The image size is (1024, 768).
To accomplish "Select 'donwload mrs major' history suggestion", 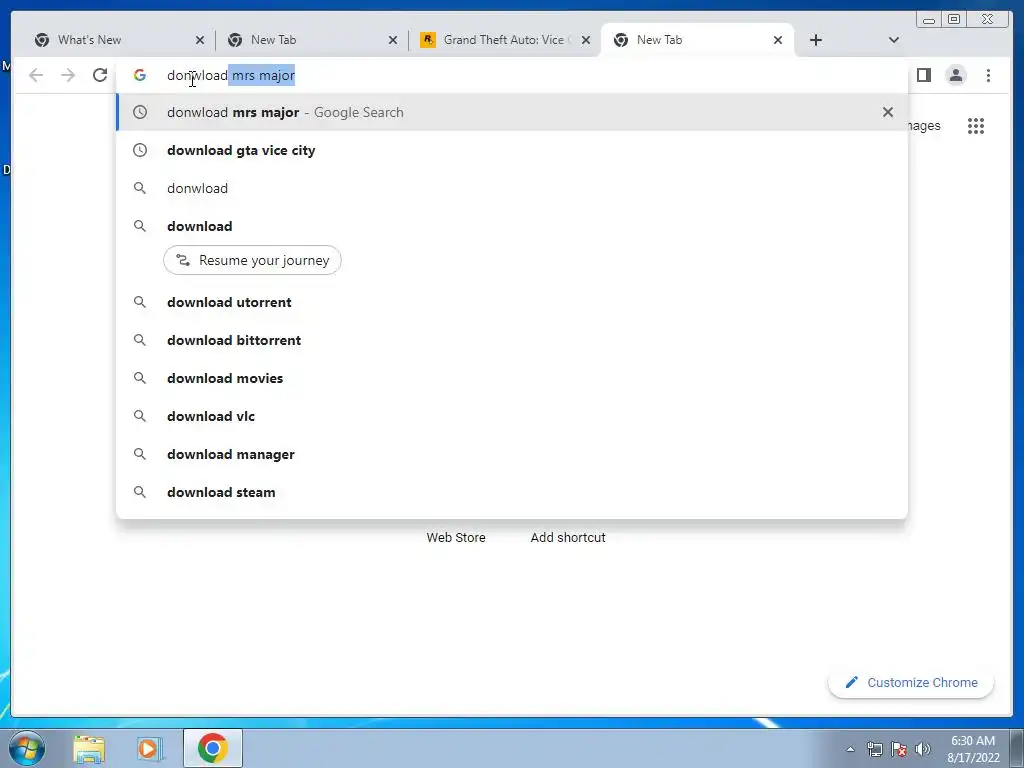I will (511, 112).
